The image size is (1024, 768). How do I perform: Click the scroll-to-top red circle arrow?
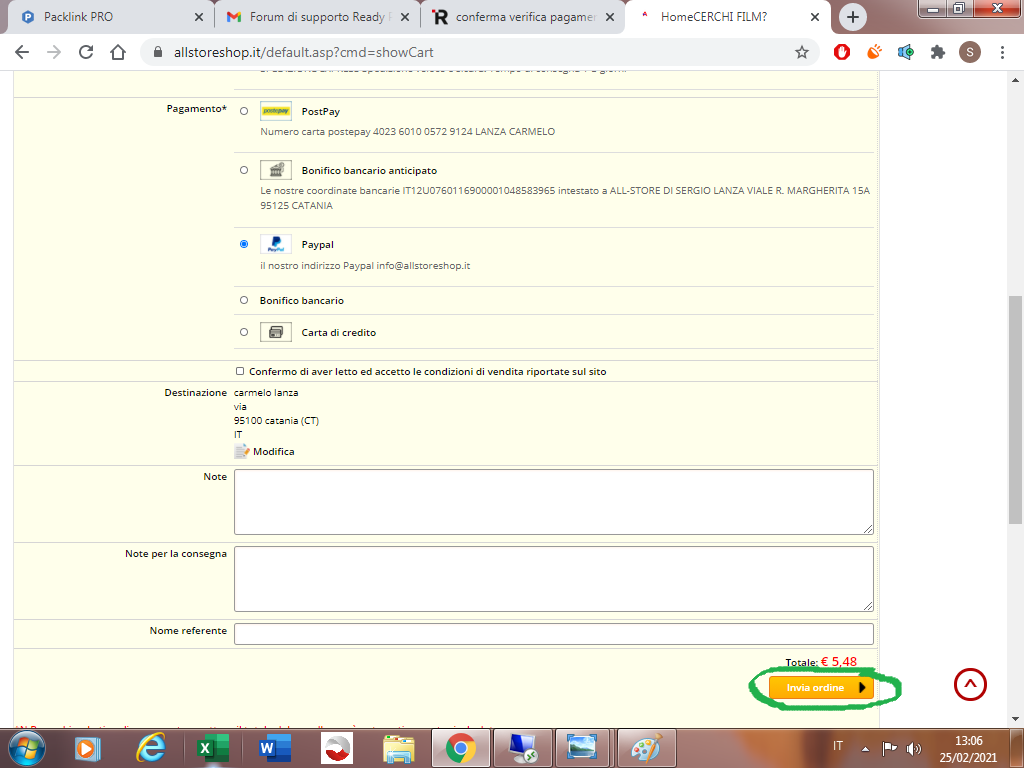point(970,684)
